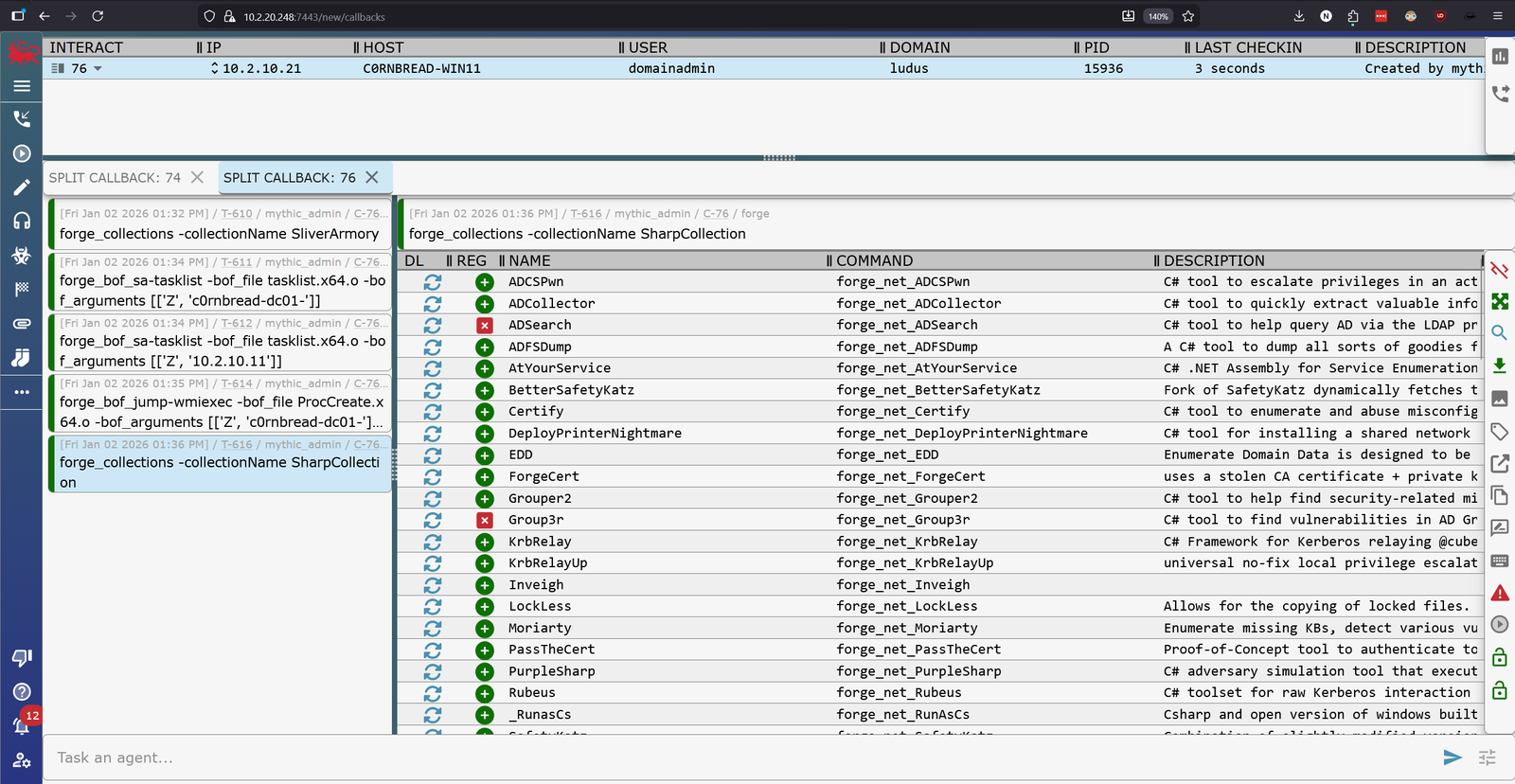Register Rubeus using its green plus icon
The image size is (1515, 784).
[x=485, y=693]
